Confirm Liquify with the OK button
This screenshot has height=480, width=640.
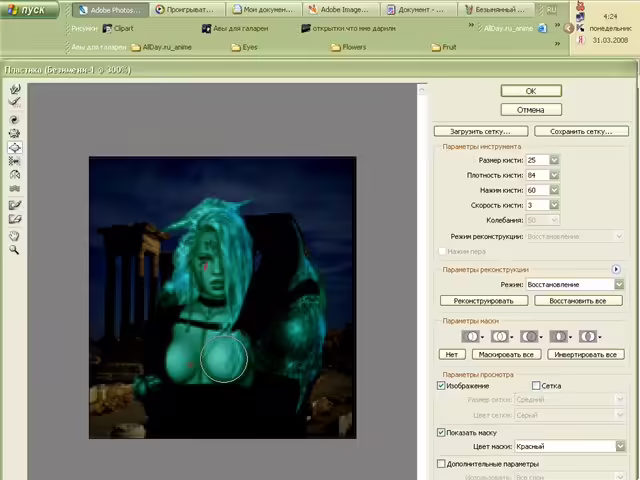(x=531, y=91)
